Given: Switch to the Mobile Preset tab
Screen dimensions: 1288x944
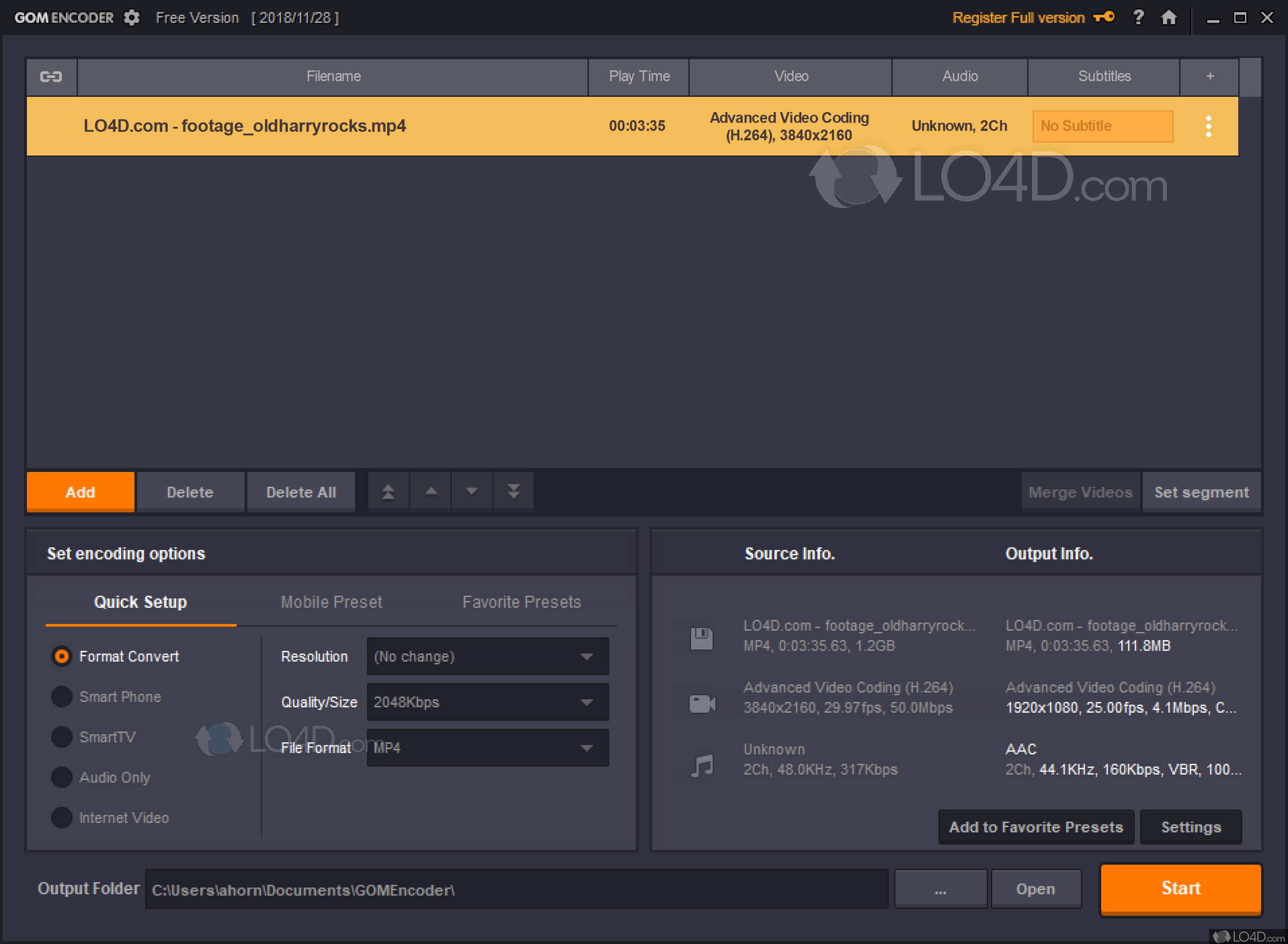Looking at the screenshot, I should click(x=331, y=602).
